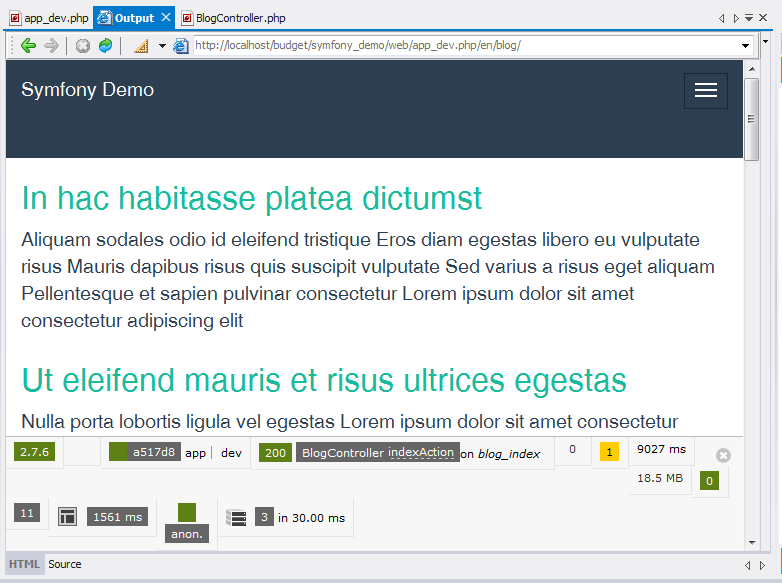The width and height of the screenshot is (782, 583).
Task: Close the Symfony debug toolbar
Action: [x=724, y=455]
